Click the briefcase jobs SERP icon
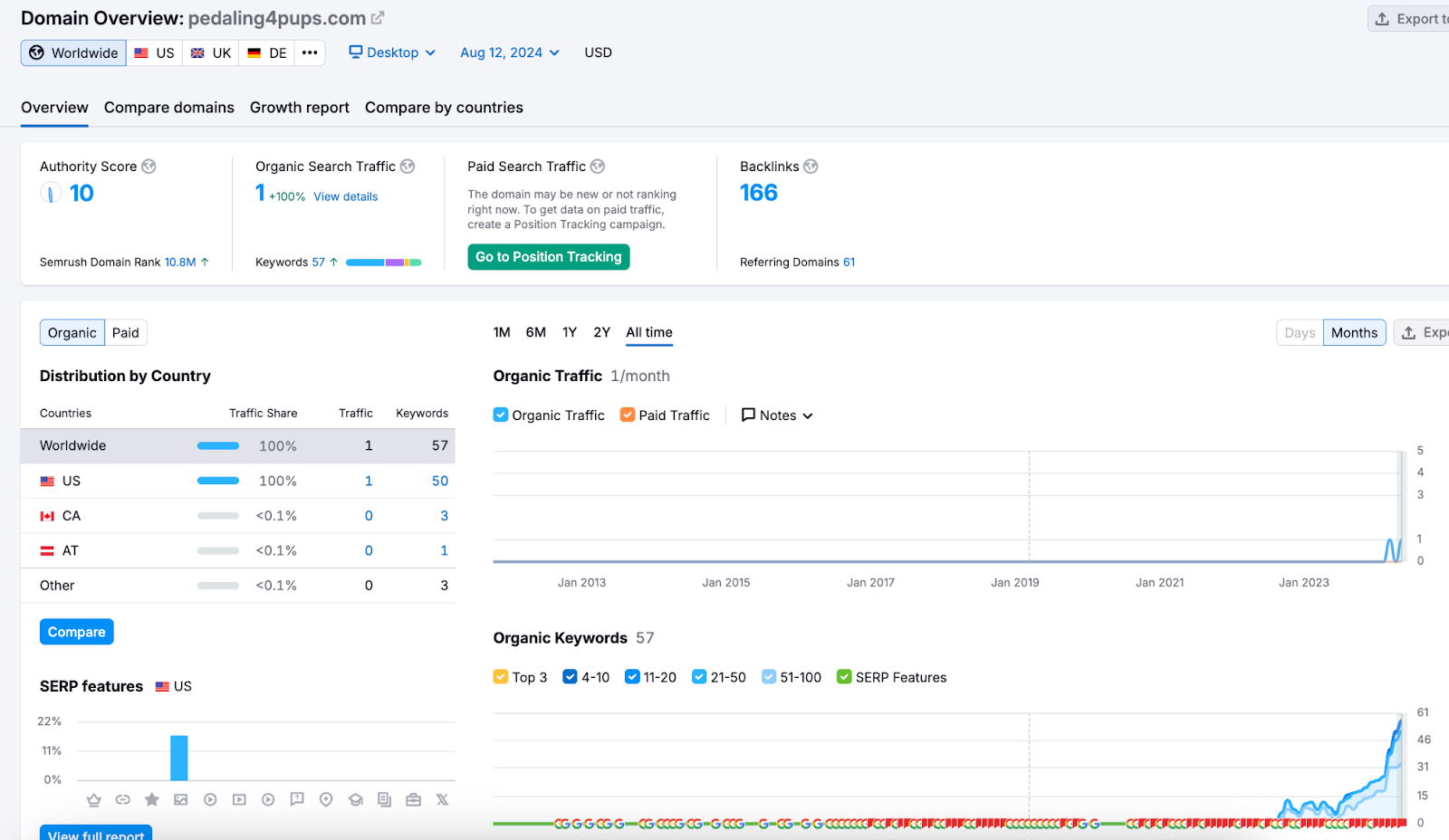 413,799
